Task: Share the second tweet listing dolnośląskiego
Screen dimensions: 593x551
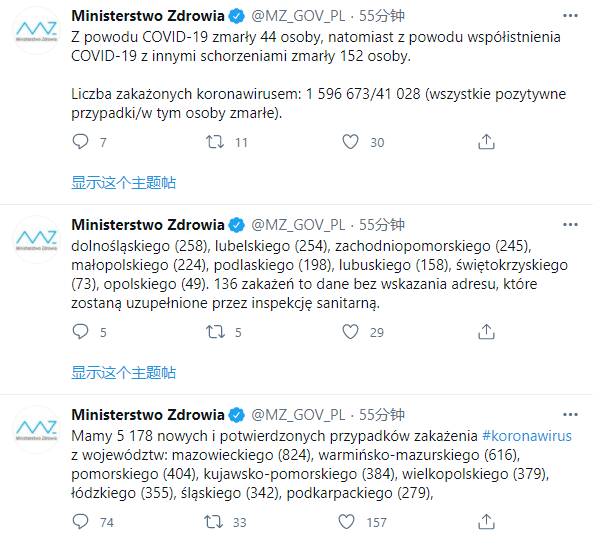Action: coord(486,332)
